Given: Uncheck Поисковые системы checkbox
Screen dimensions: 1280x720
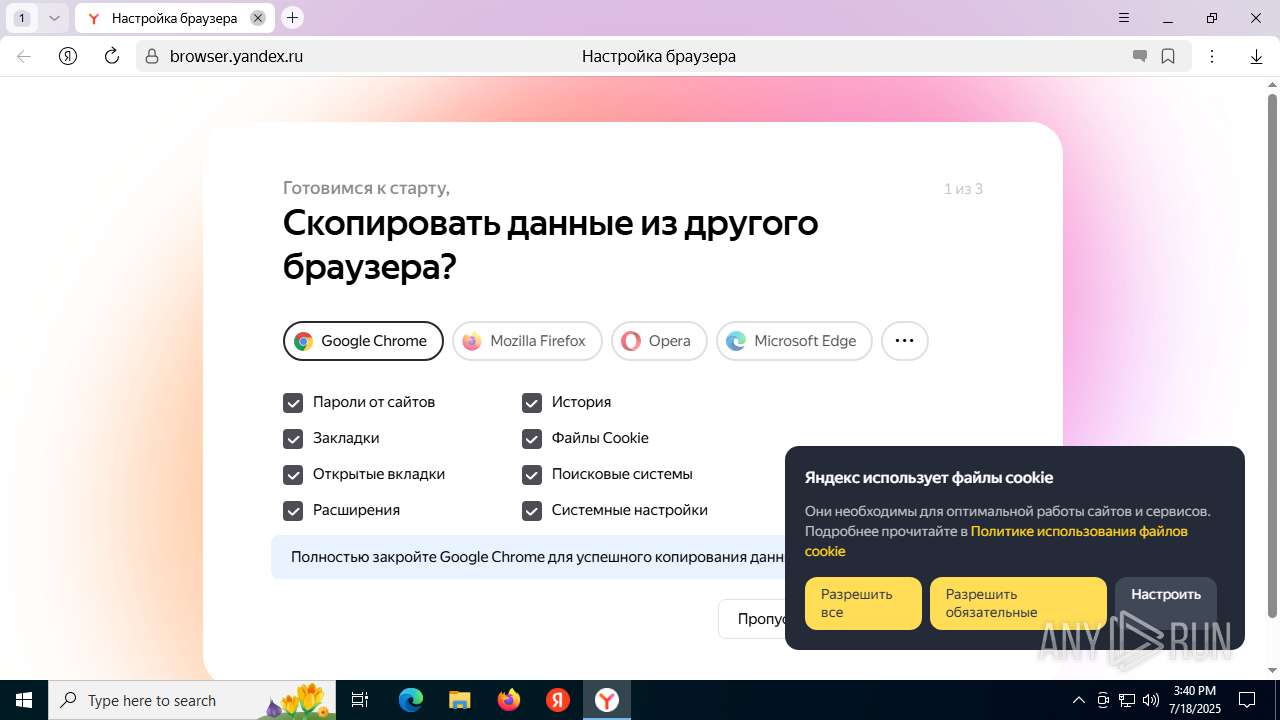Looking at the screenshot, I should (532, 474).
